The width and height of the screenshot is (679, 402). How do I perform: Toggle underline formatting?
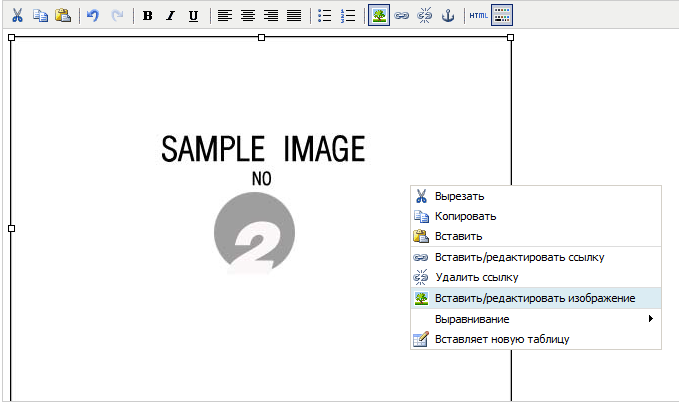tap(194, 16)
